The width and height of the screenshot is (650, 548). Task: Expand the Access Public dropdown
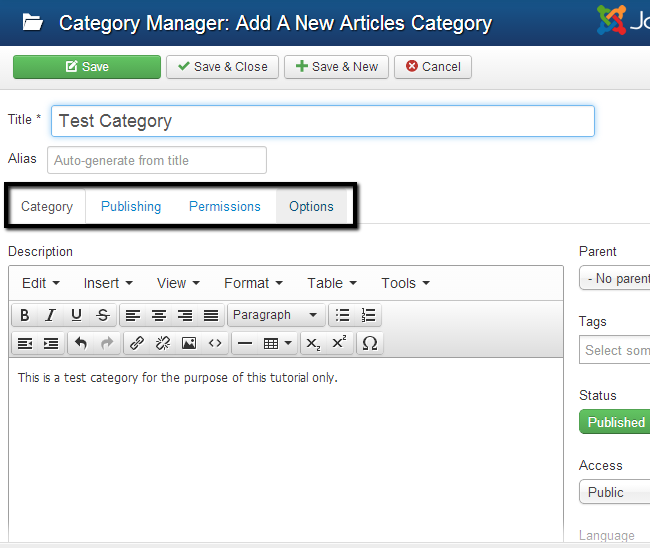(614, 492)
